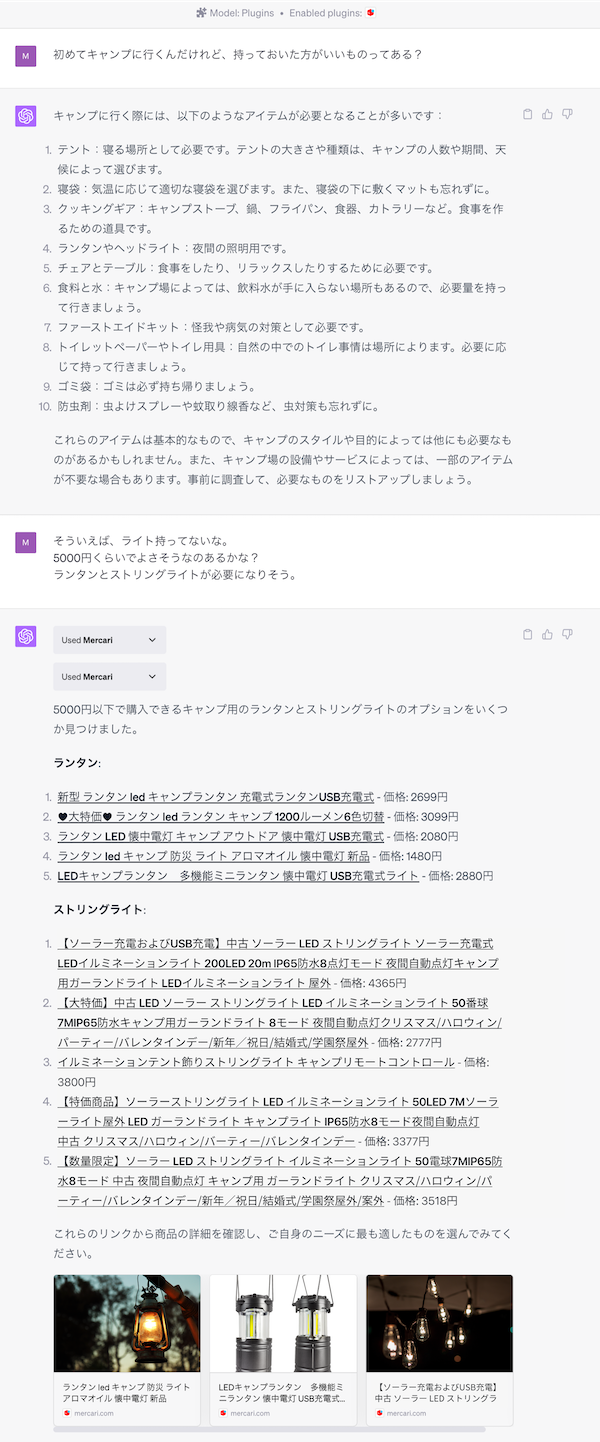Click the user avatar beside the first question
The width and height of the screenshot is (600, 1442).
[x=26, y=55]
